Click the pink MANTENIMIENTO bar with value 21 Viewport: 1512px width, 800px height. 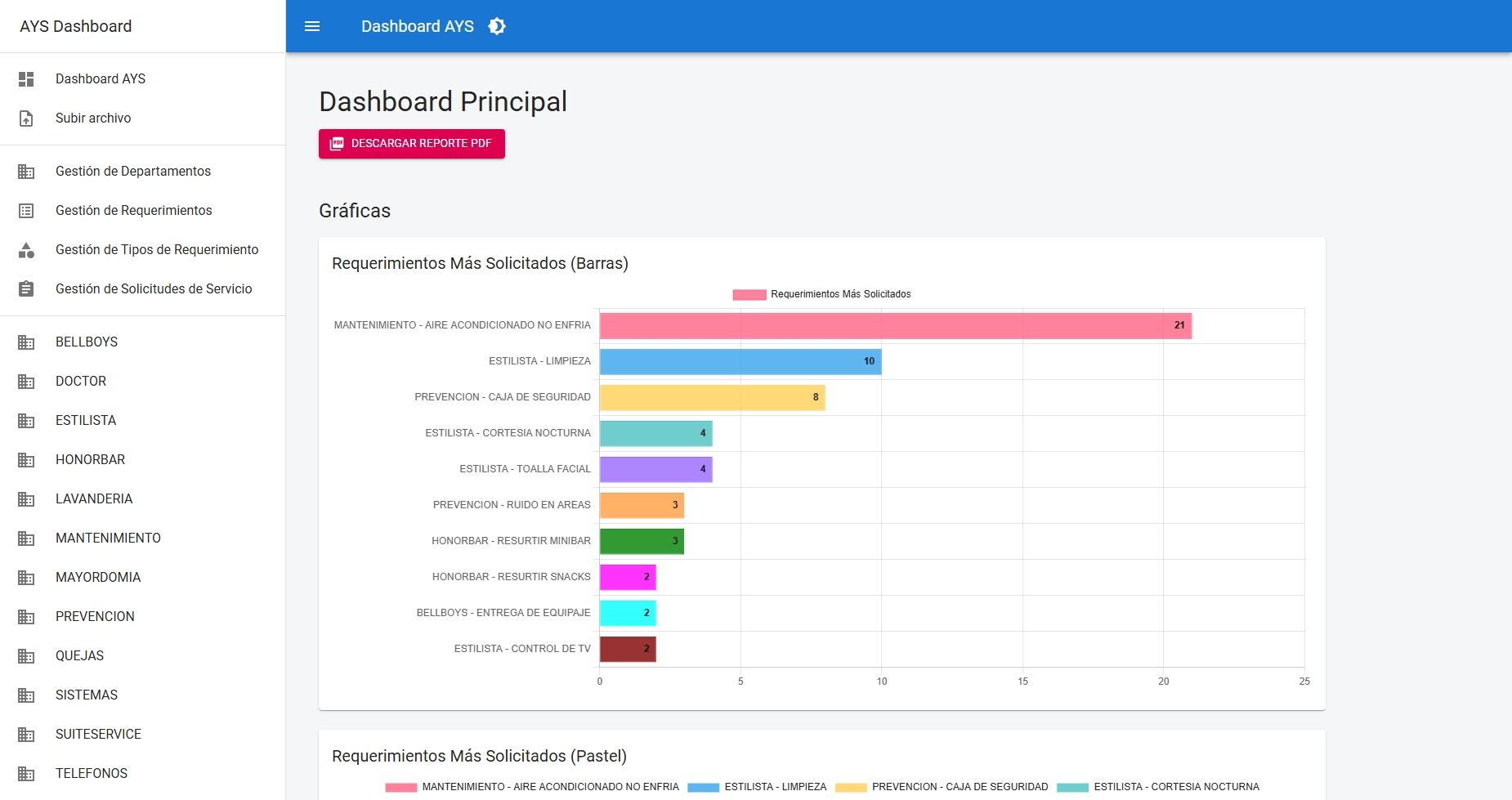point(895,326)
